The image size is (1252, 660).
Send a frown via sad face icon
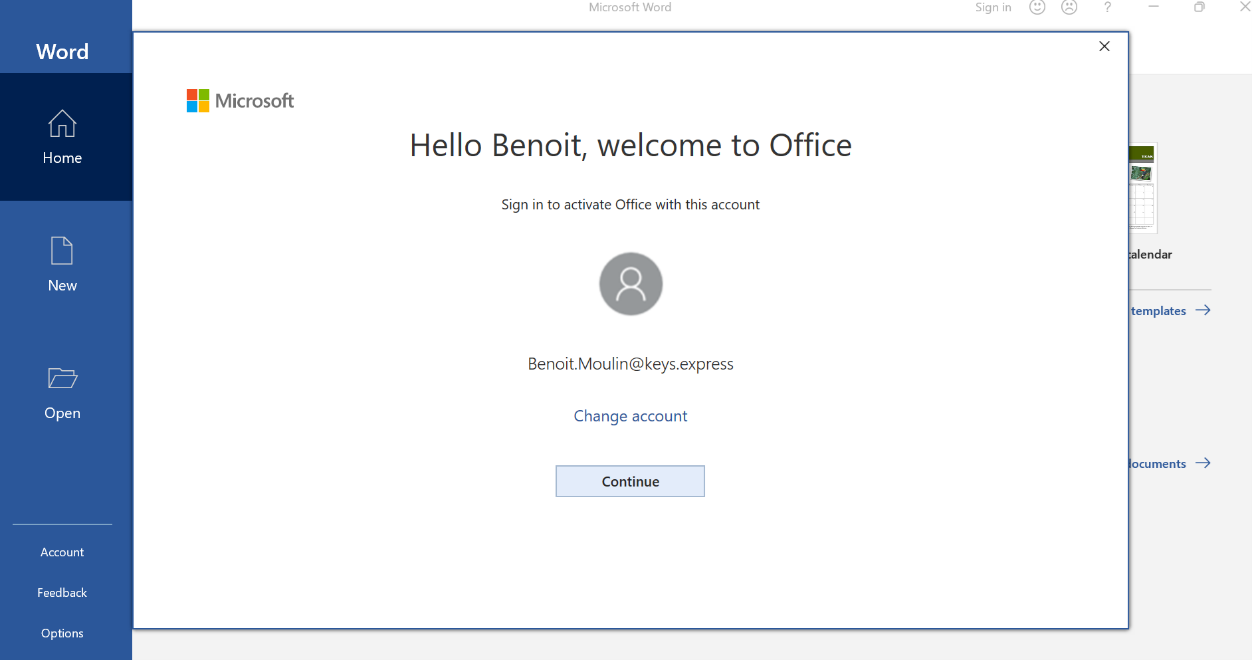[x=1069, y=7]
